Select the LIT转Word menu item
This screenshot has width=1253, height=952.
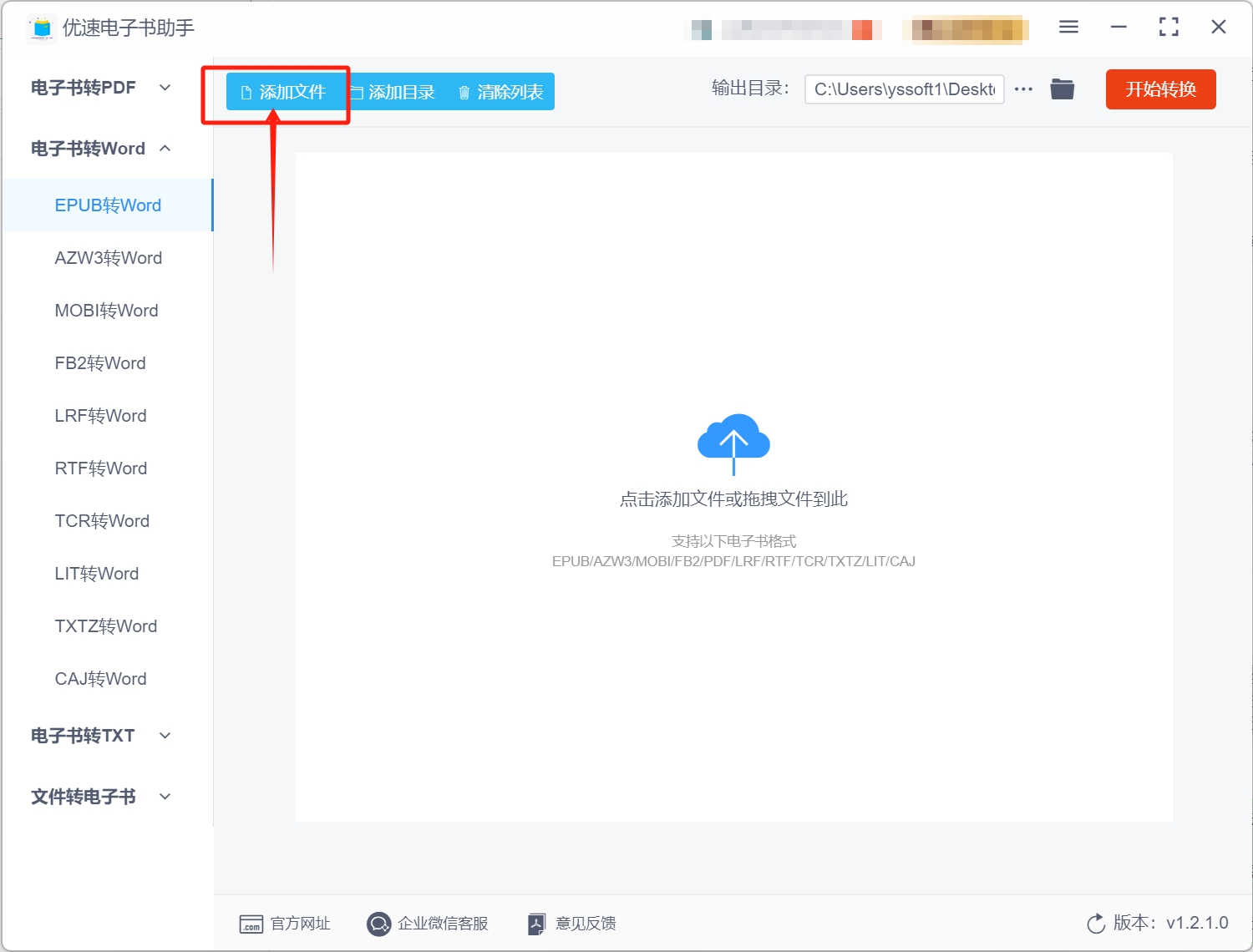[108, 574]
